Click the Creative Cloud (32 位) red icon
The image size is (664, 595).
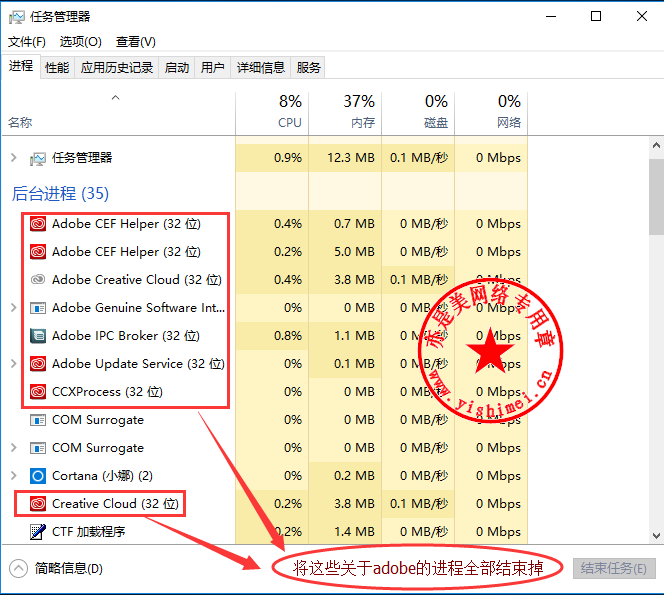(38, 504)
